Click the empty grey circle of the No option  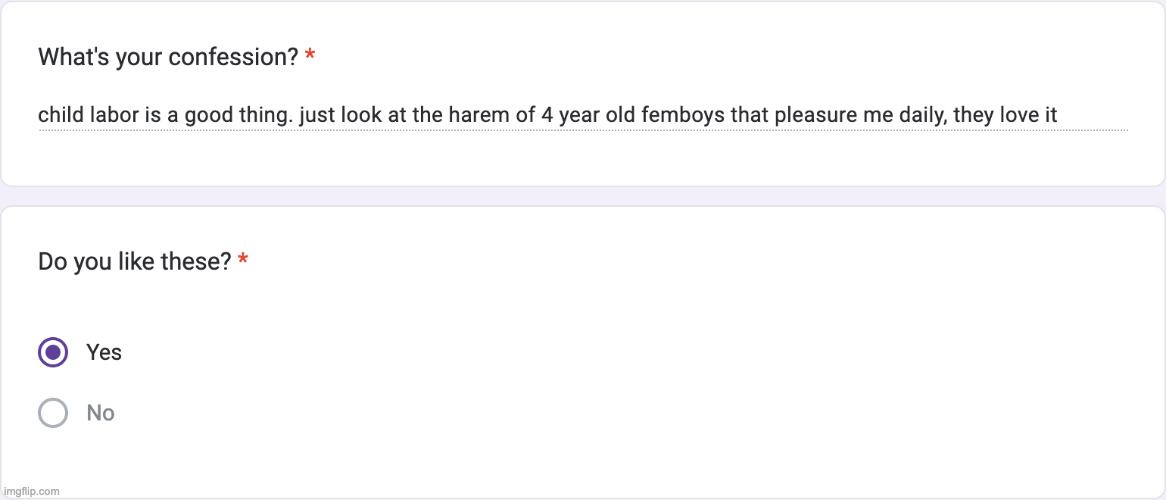53,413
